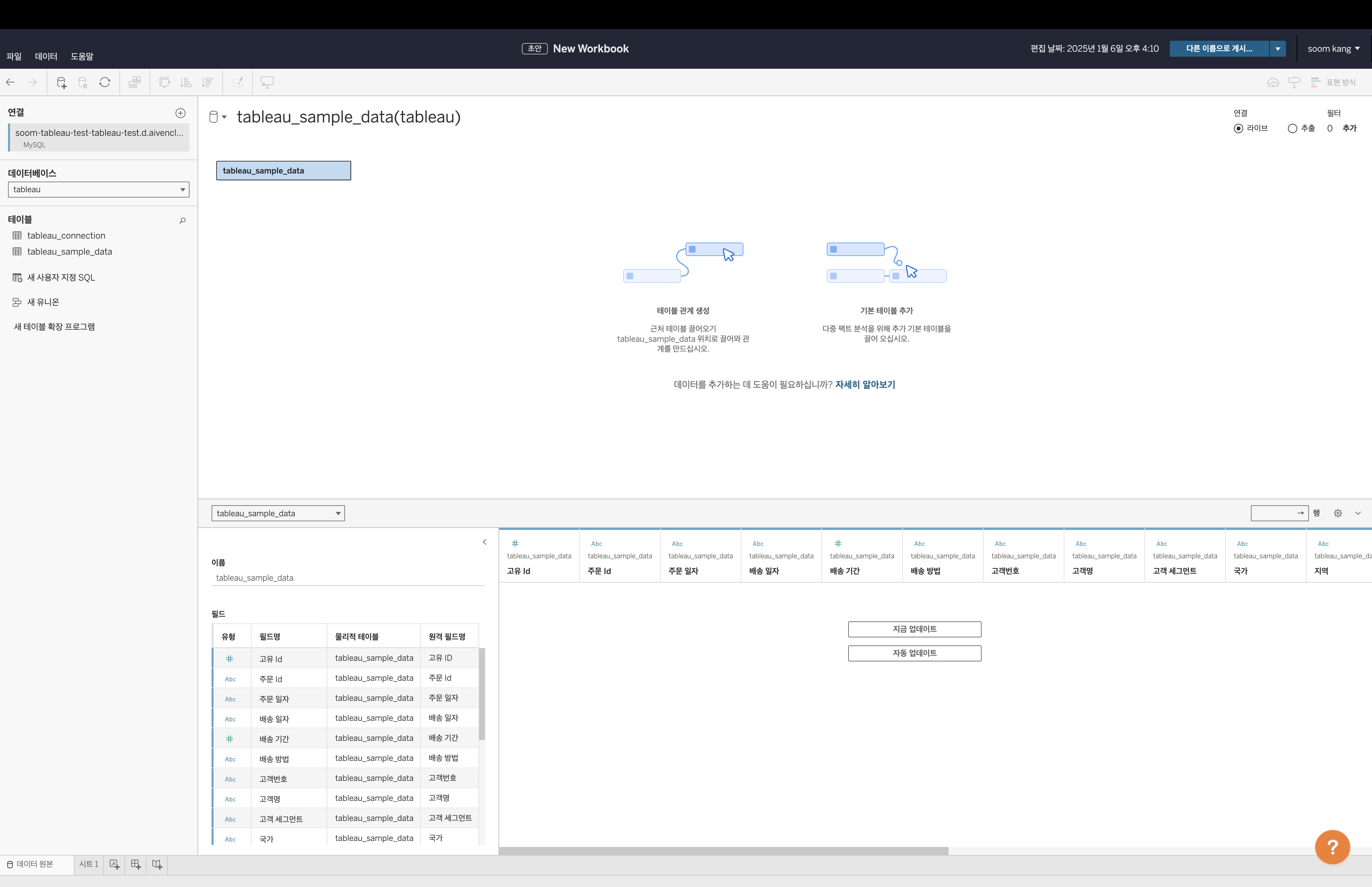This screenshot has width=1372, height=887.
Task: Click the swap rows and columns icon
Action: (x=165, y=82)
